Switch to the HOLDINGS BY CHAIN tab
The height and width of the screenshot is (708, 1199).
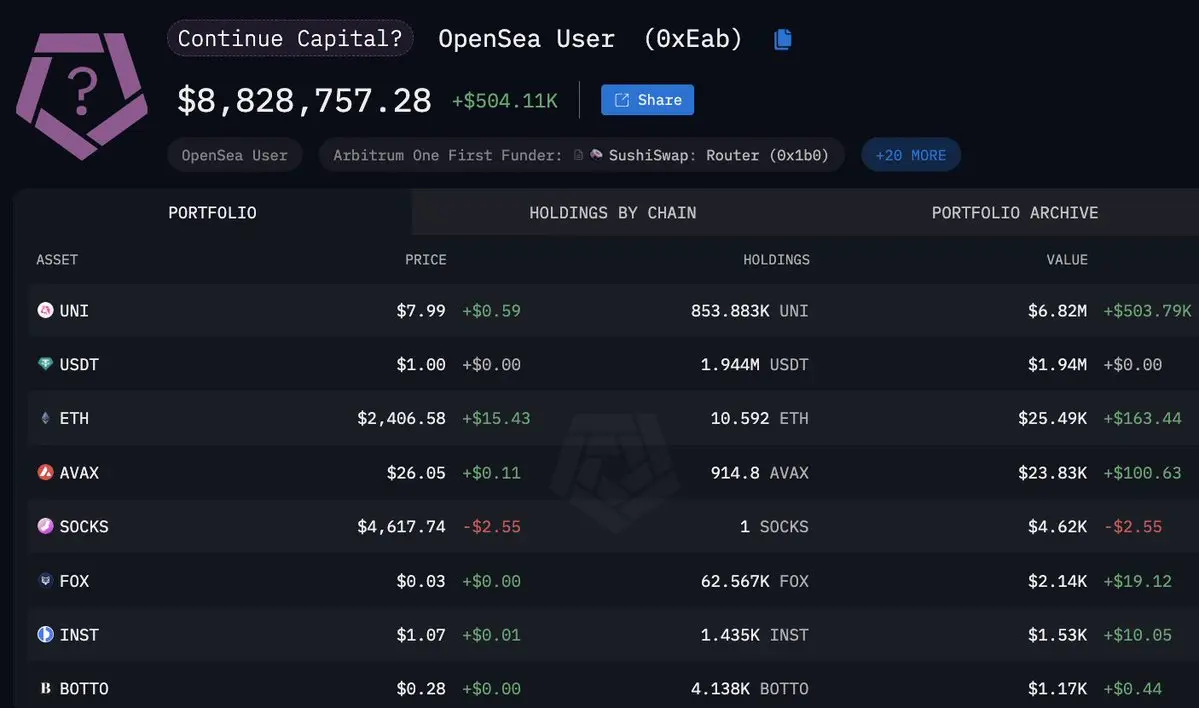click(612, 213)
